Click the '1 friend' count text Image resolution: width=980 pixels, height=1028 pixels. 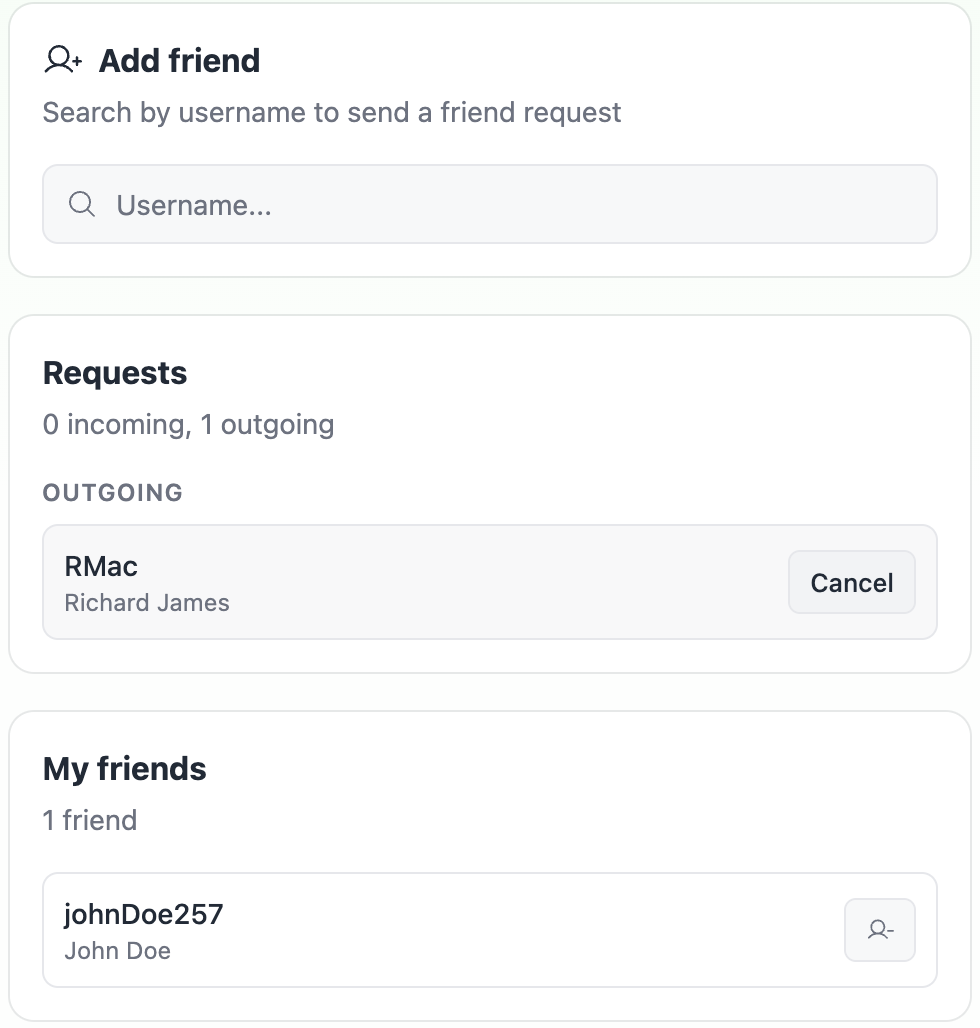coord(90,820)
